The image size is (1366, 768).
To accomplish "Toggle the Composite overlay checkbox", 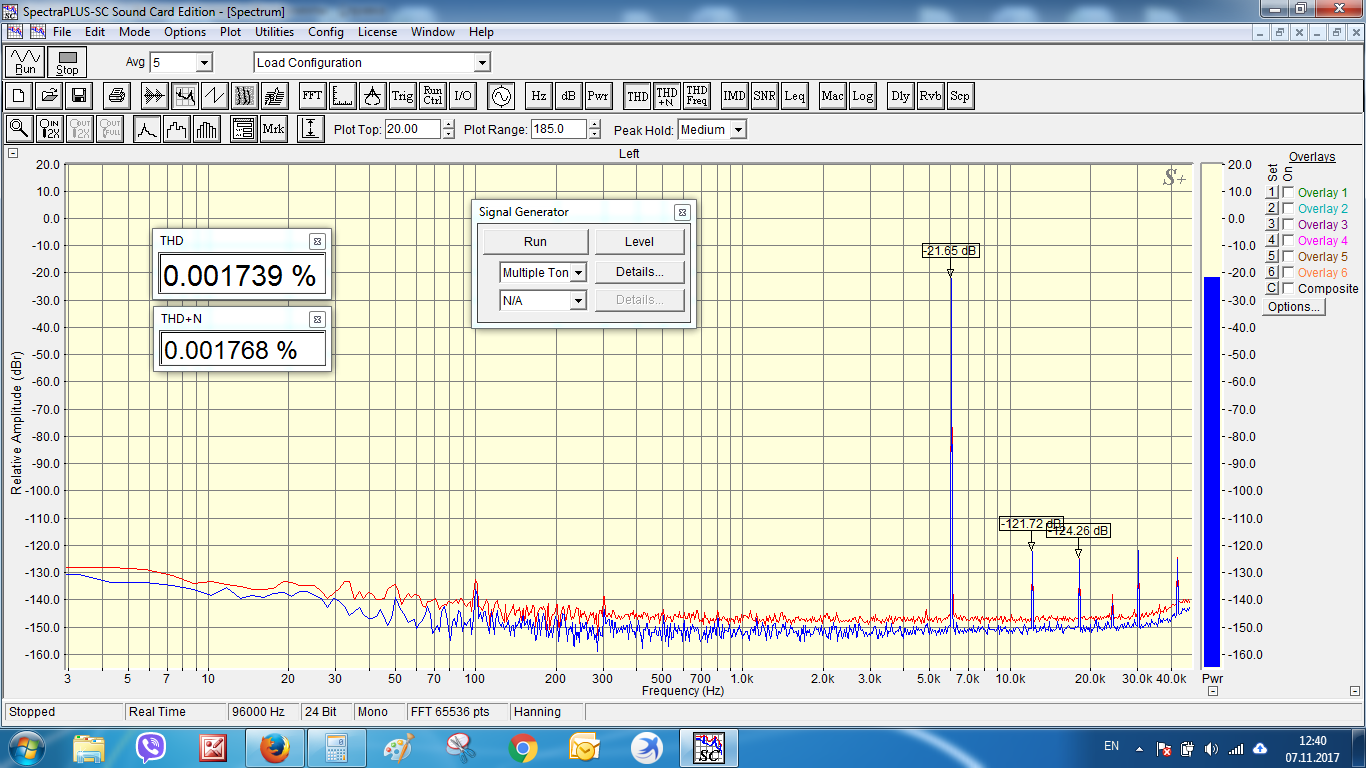I will 1288,289.
